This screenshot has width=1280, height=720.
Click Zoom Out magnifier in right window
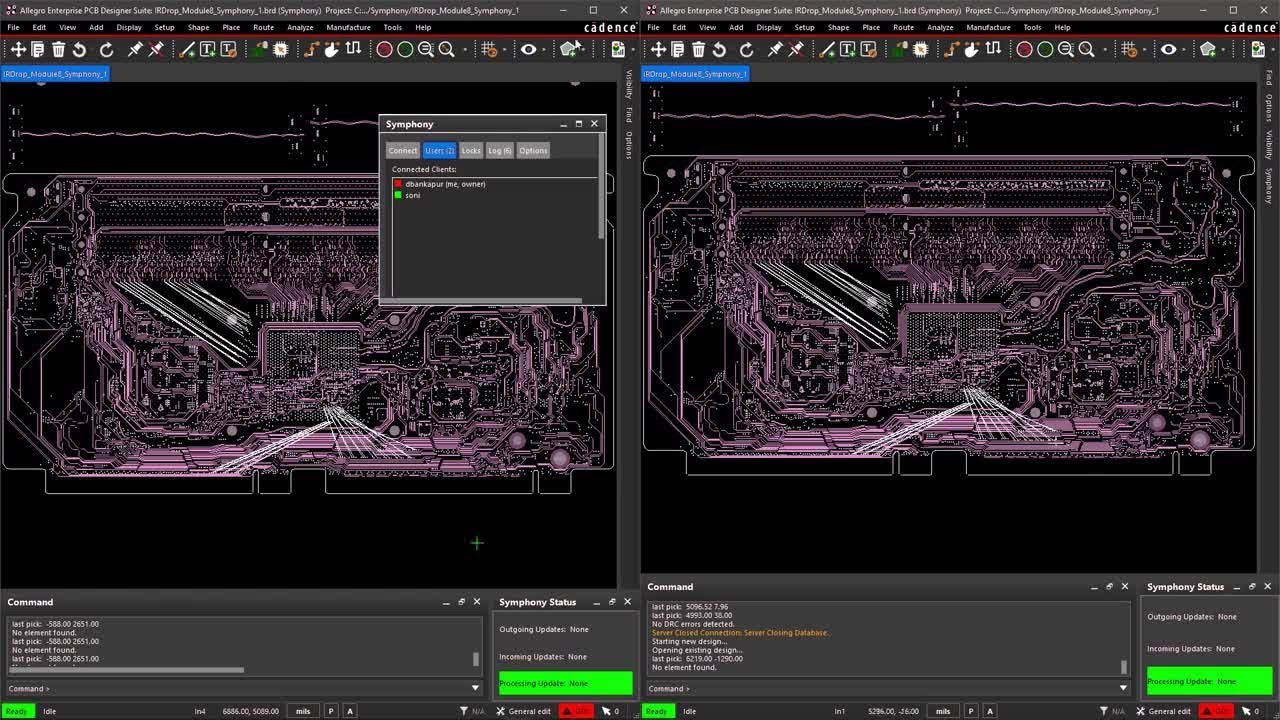click(x=1066, y=49)
